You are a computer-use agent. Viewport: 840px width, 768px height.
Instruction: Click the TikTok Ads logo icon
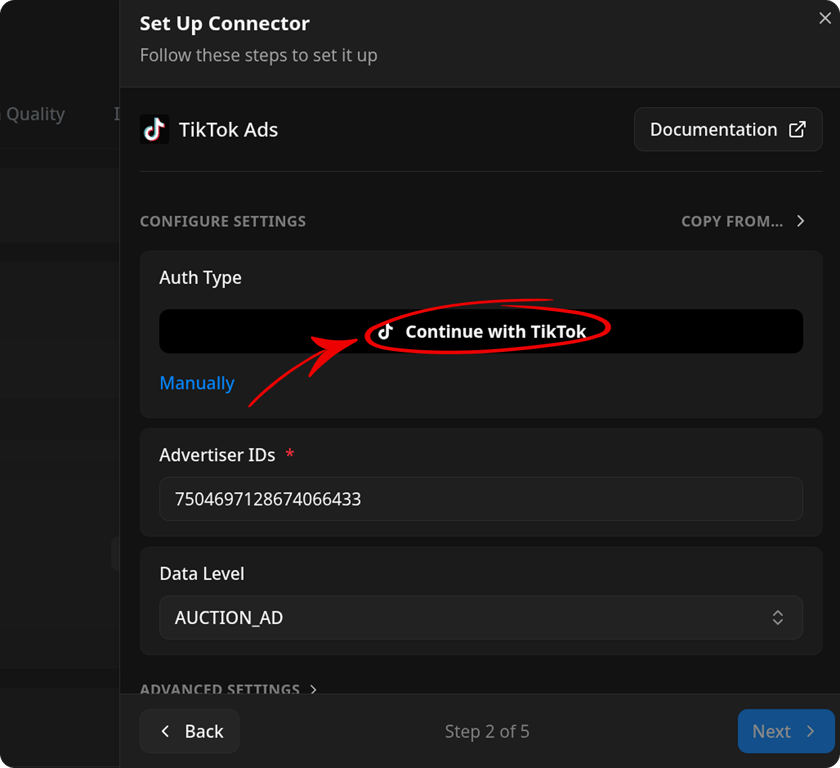154,129
